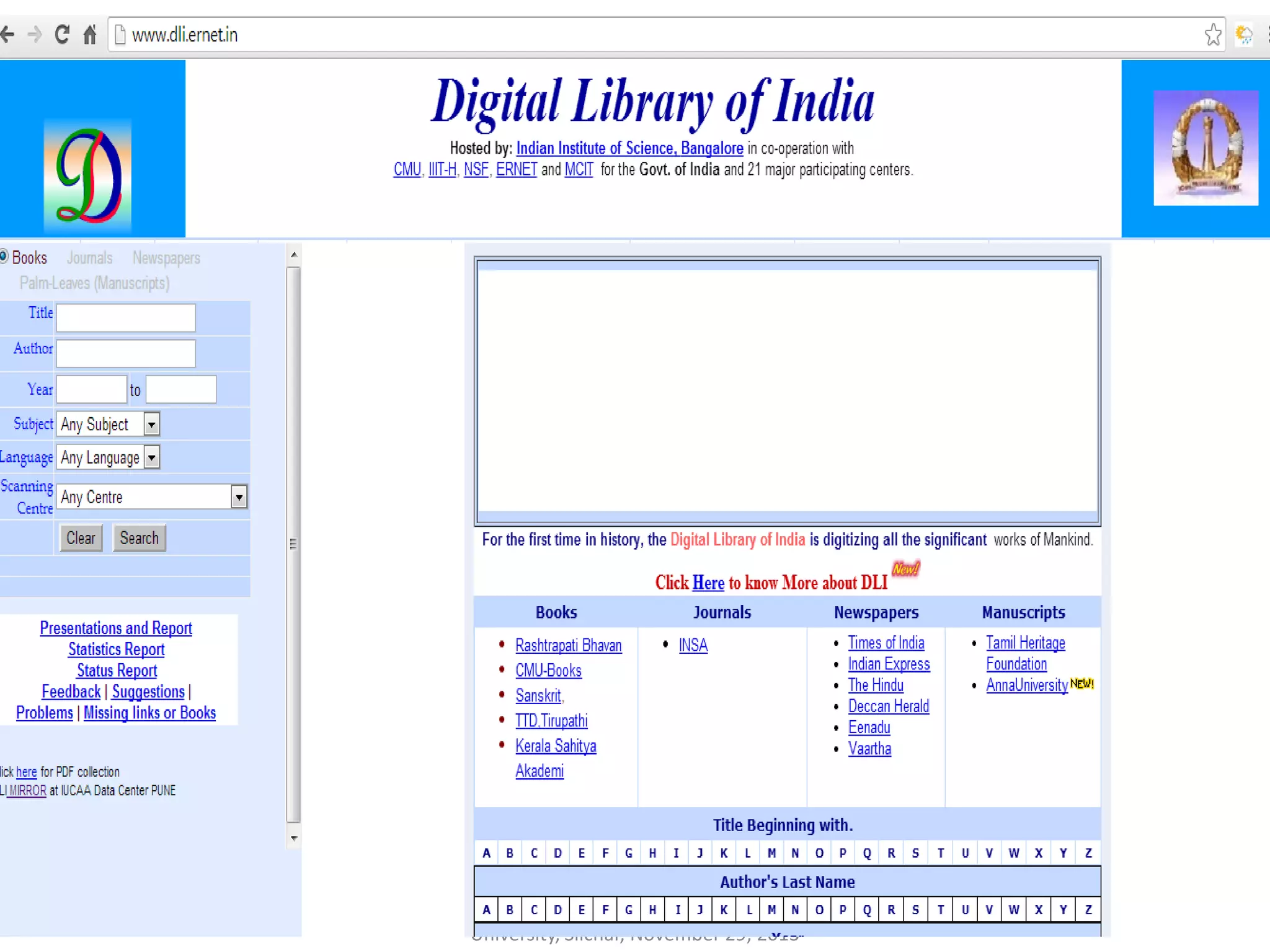This screenshot has width=1270, height=952.
Task: Click the left panel scrollbar down arrow
Action: [x=294, y=838]
